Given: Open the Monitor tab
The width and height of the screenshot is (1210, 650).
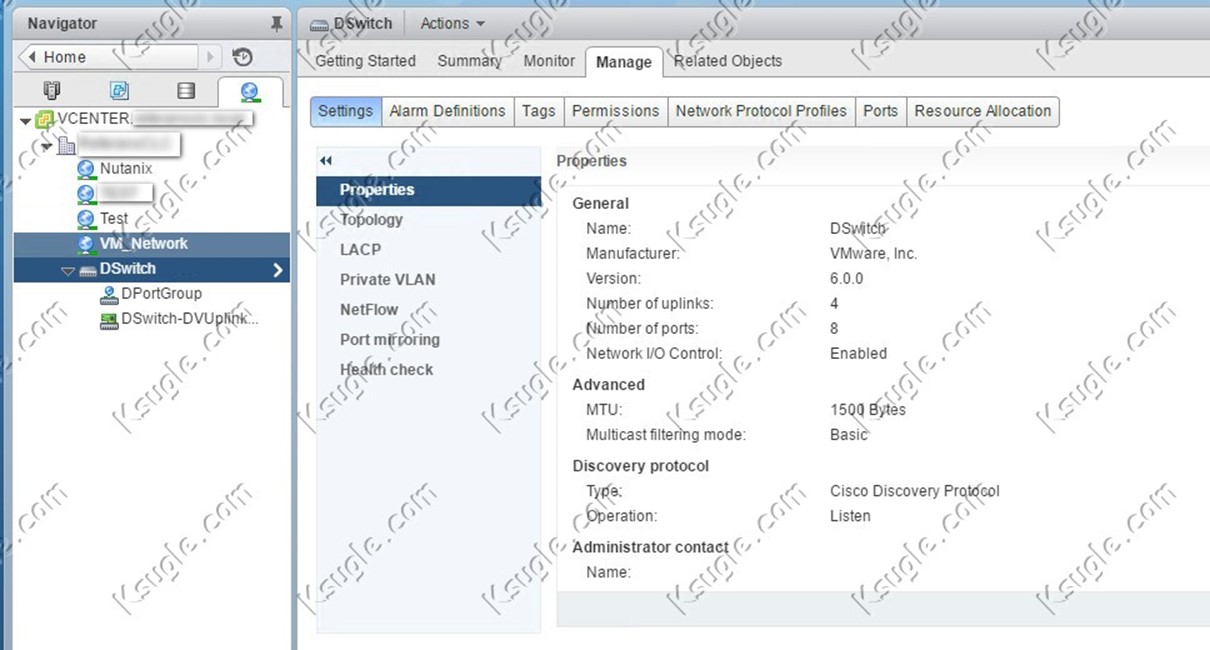Looking at the screenshot, I should pyautogui.click(x=549, y=61).
